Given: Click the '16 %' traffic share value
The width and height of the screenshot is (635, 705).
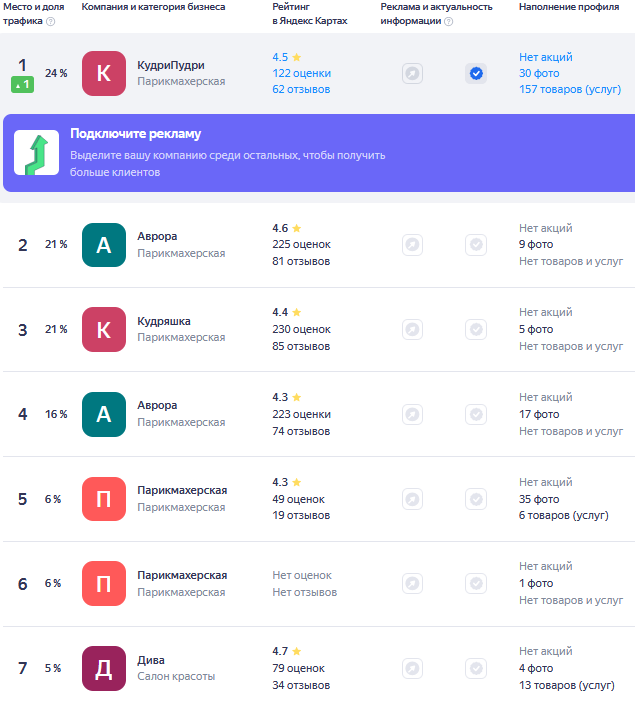Looking at the screenshot, I should 56,414.
